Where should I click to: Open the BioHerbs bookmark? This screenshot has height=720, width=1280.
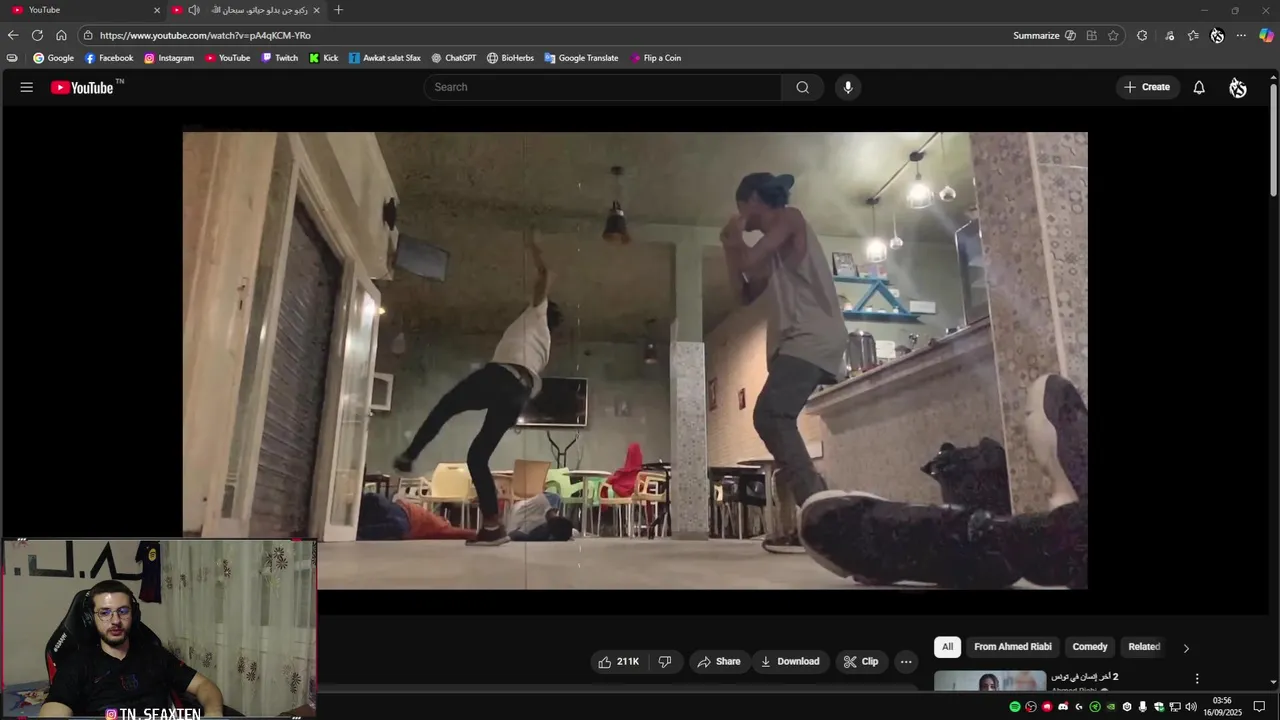(x=510, y=58)
